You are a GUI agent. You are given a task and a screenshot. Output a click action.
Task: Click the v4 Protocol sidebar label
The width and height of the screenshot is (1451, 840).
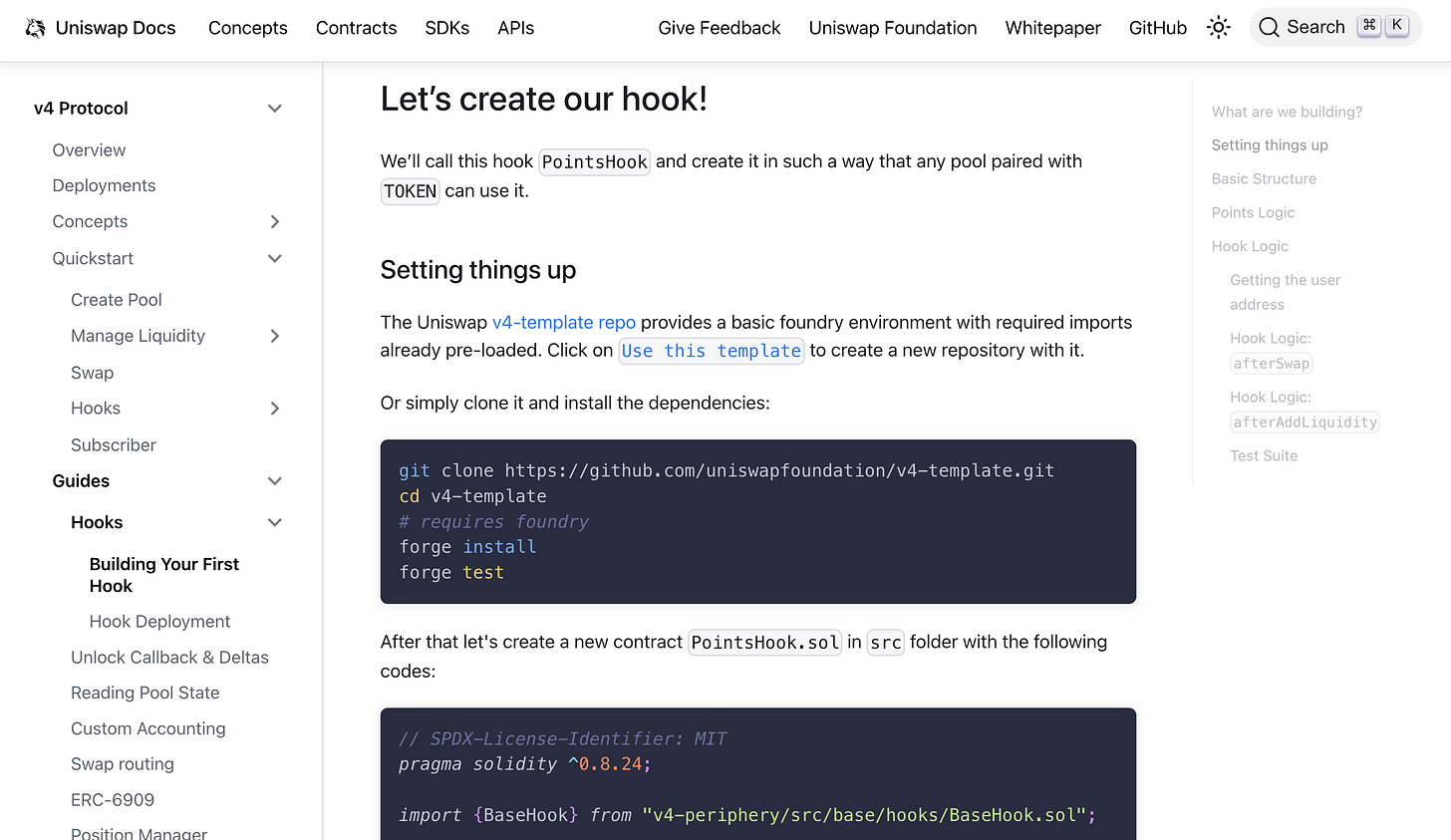tap(81, 109)
